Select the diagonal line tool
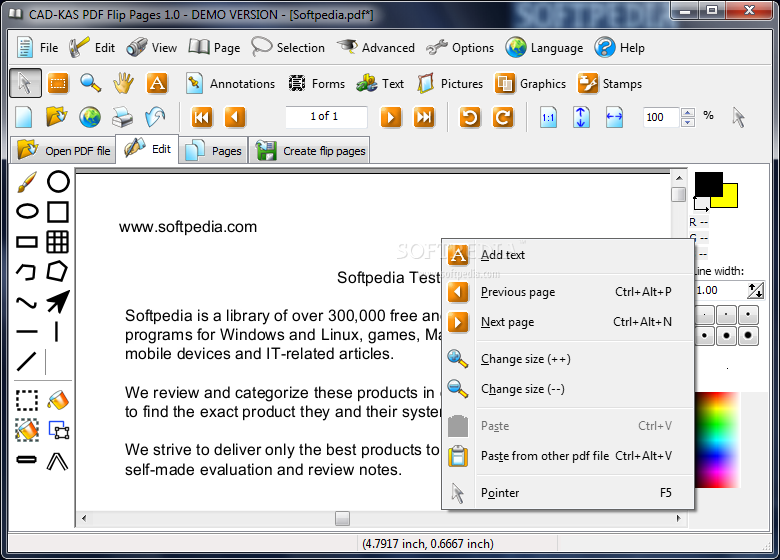780x560 pixels. point(26,361)
